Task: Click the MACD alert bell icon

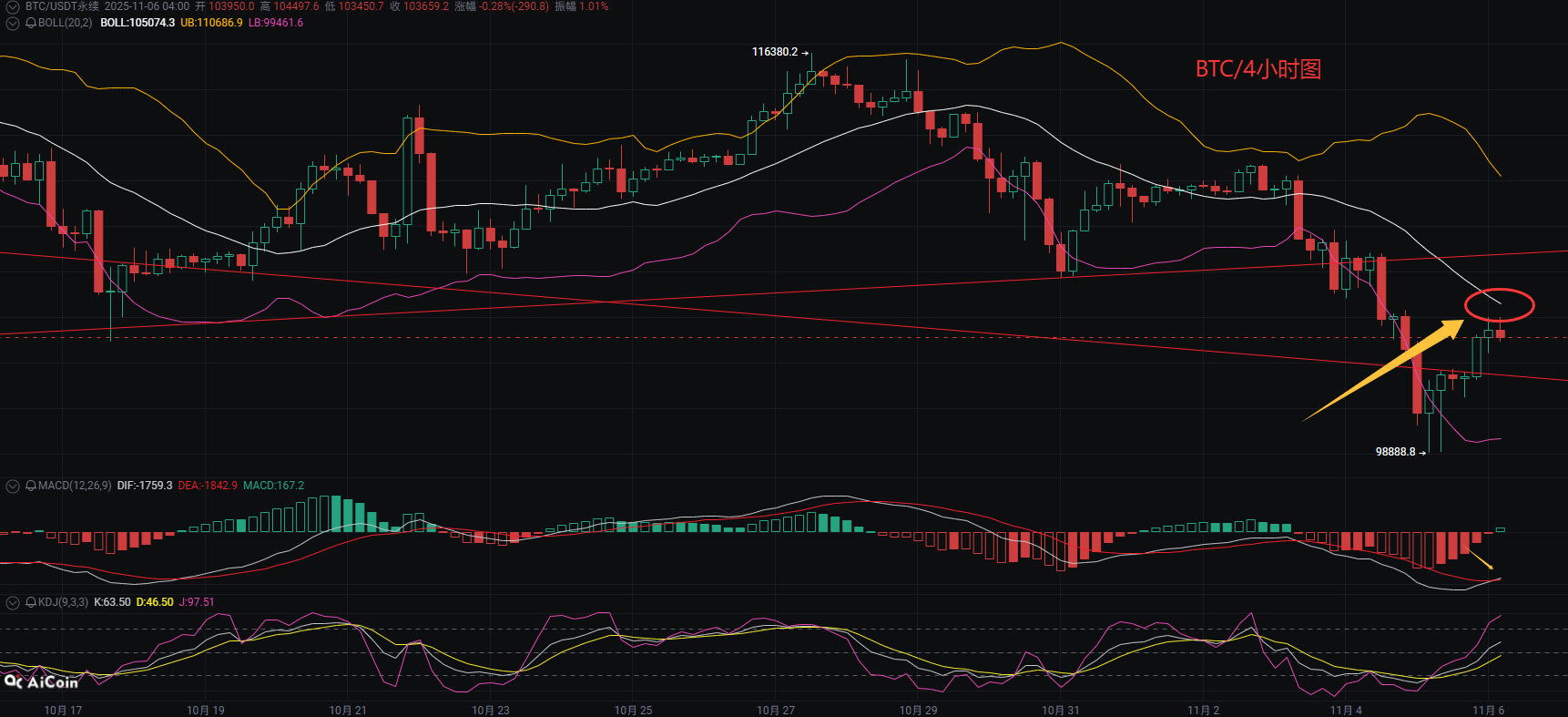Action: pyautogui.click(x=31, y=486)
